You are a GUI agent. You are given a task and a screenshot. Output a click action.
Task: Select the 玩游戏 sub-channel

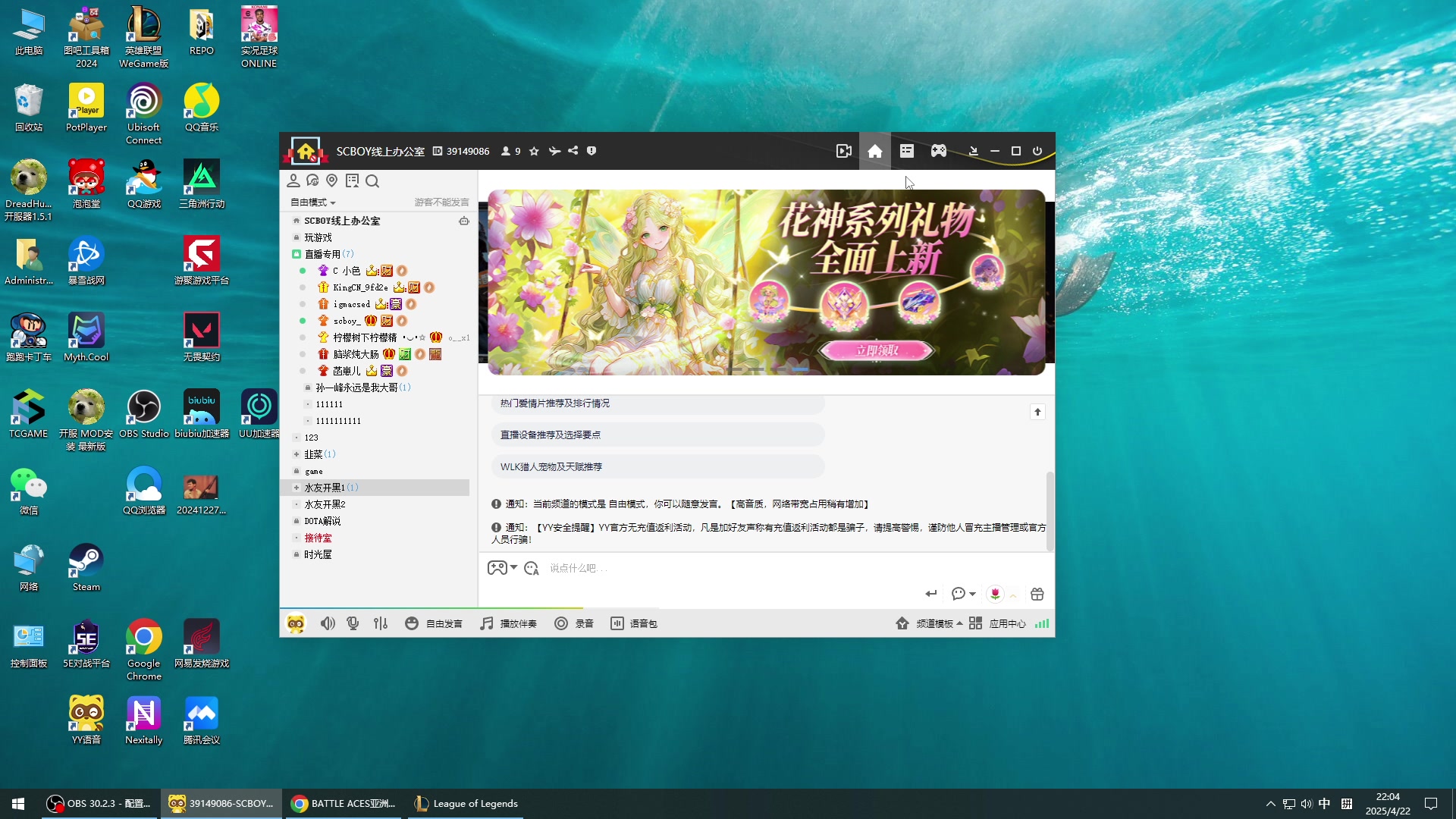(318, 237)
